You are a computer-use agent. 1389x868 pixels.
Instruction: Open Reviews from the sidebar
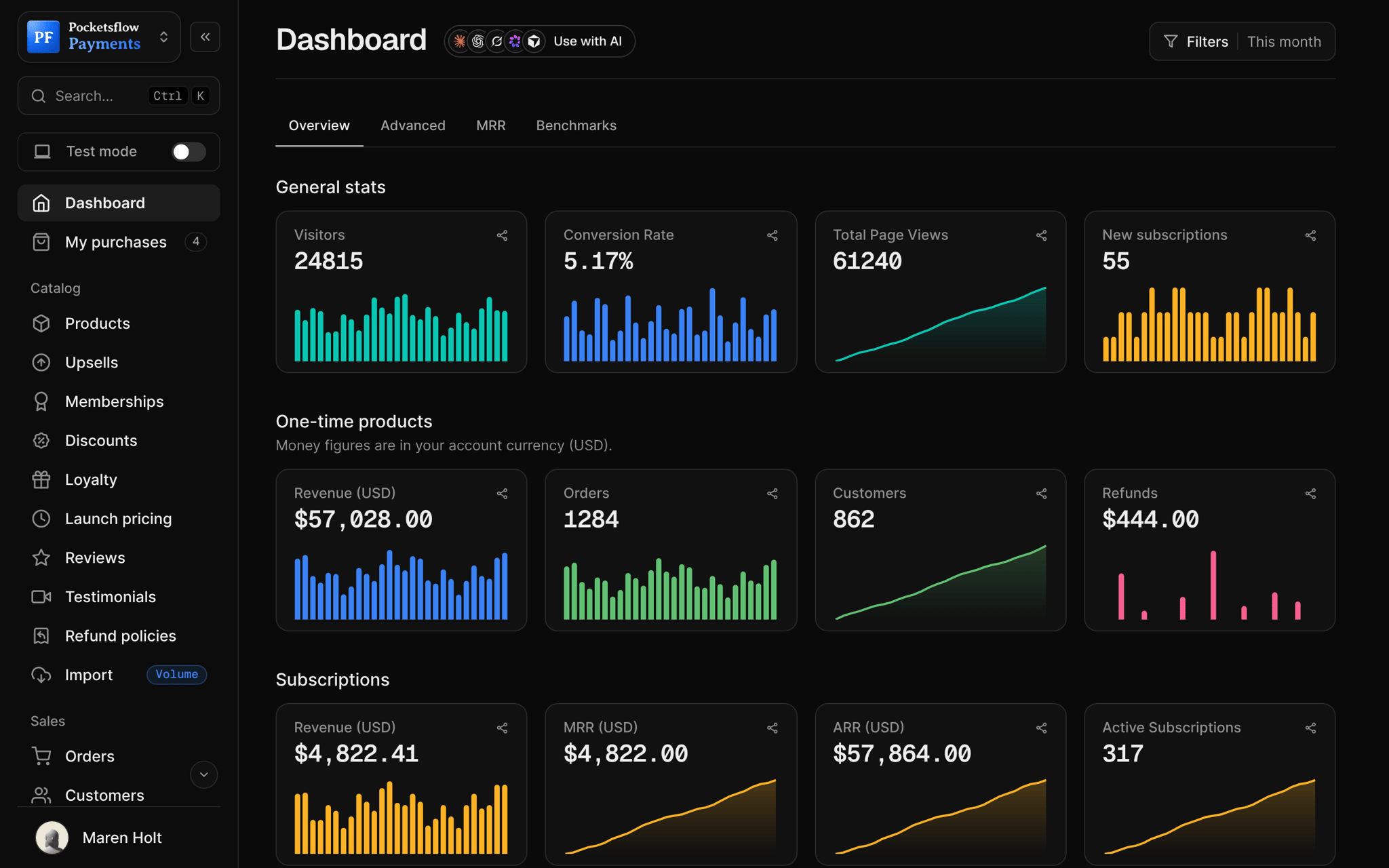coord(119,557)
